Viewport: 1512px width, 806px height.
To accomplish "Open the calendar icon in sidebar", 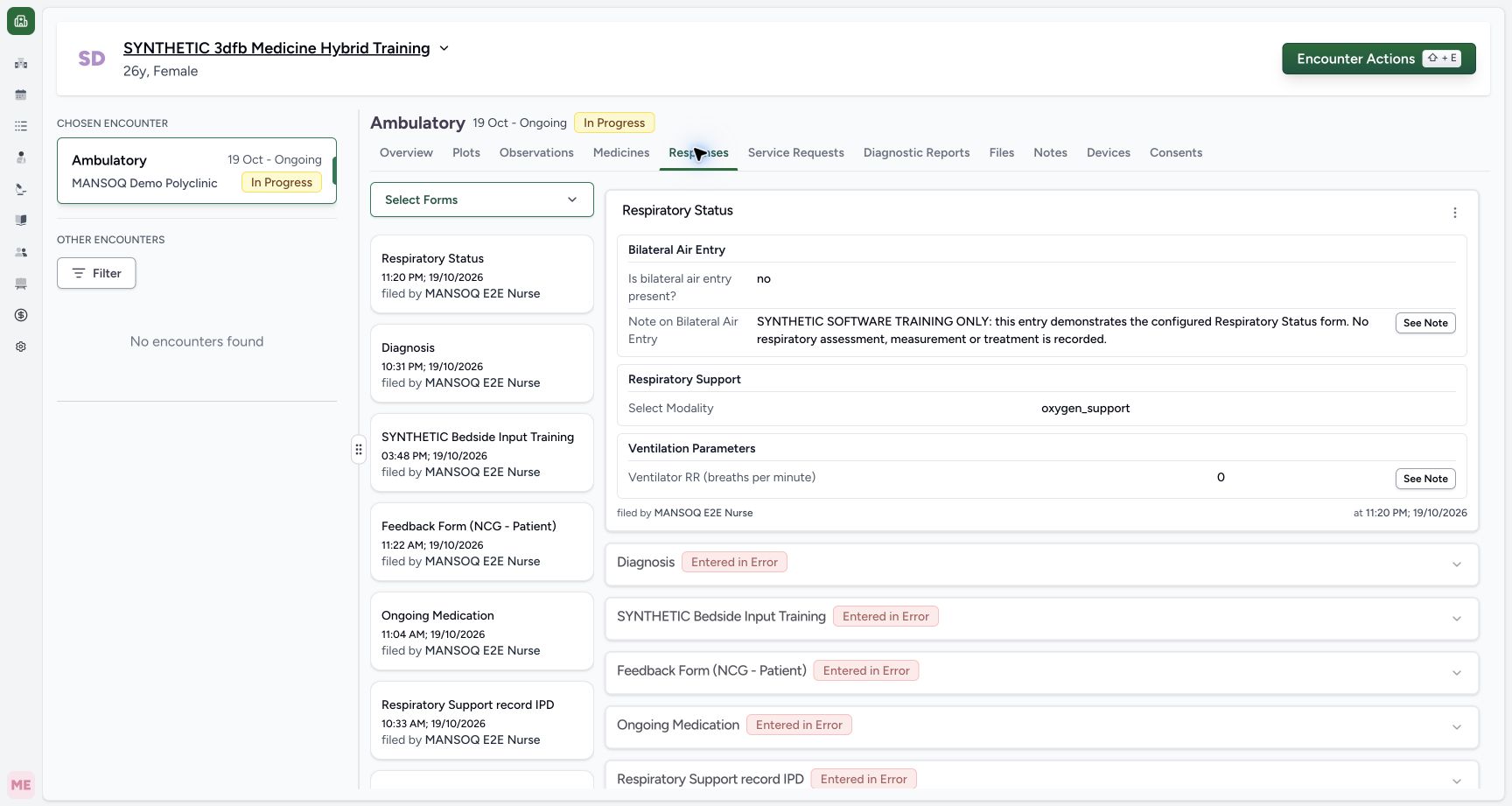I will coord(21,95).
